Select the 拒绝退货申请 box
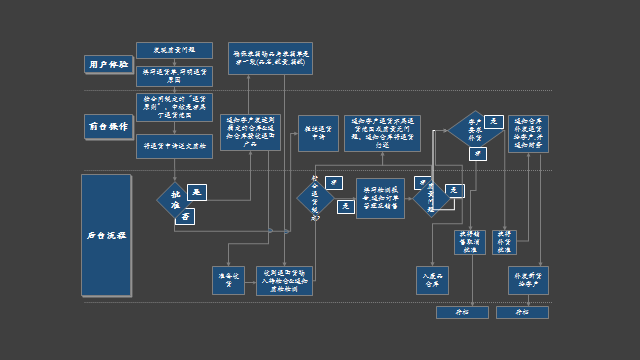Screen dimensions: 640x360 point(318,133)
